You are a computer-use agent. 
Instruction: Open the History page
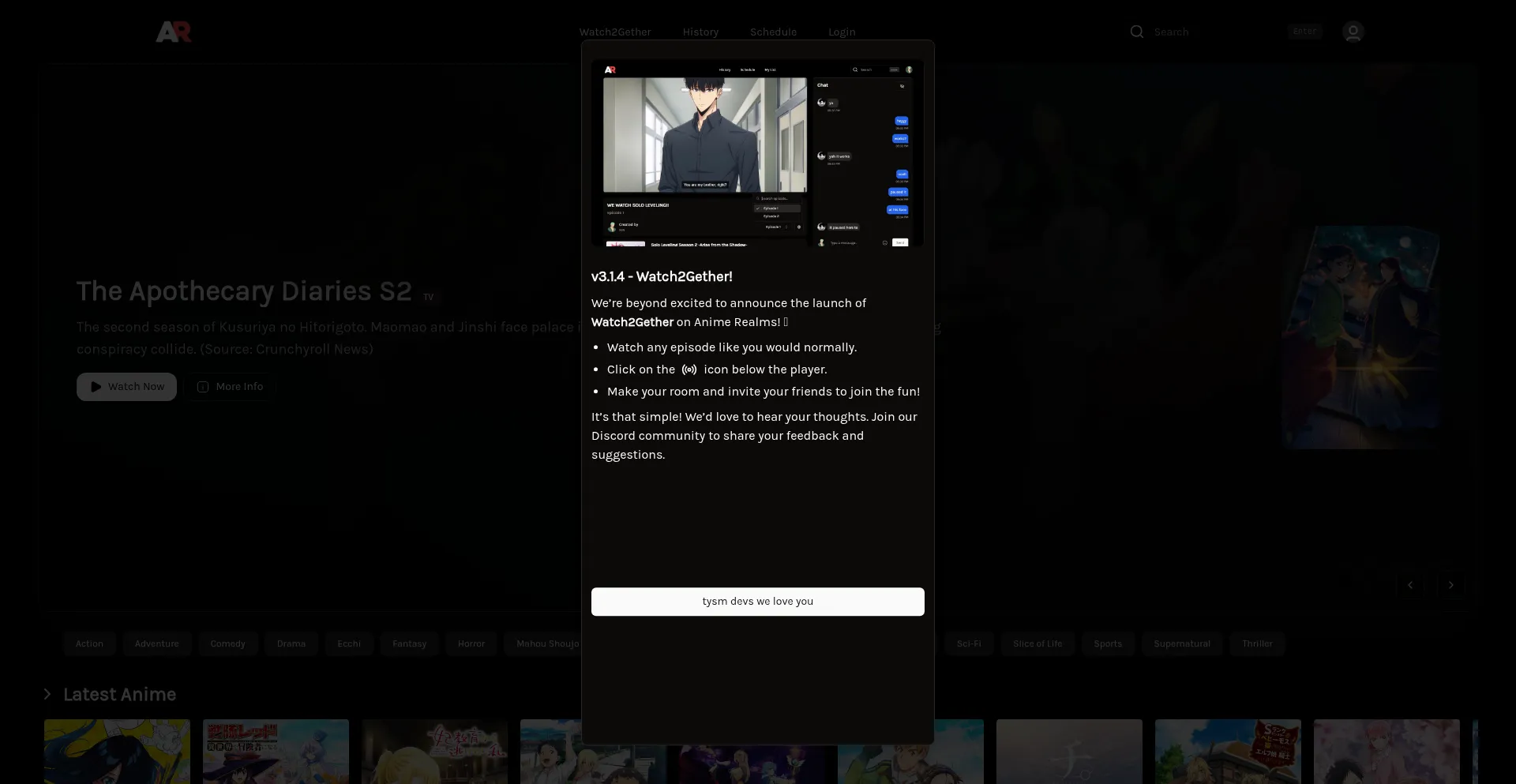click(700, 32)
